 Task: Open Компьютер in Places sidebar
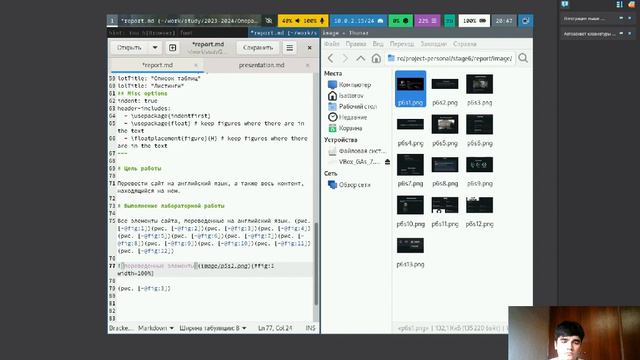pos(349,84)
